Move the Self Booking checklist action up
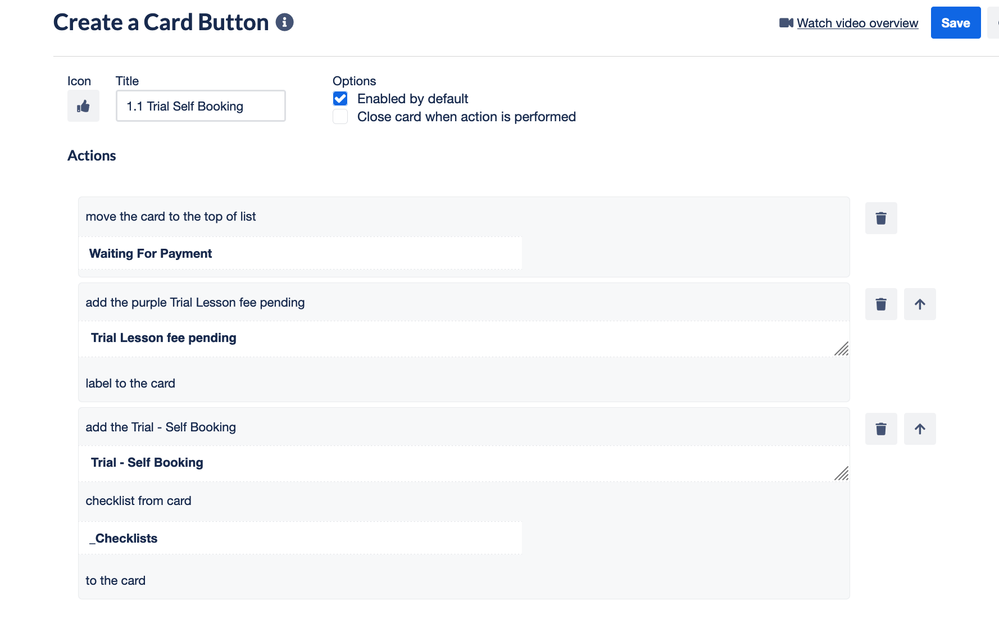Image resolution: width=999 pixels, height=629 pixels. pos(919,429)
